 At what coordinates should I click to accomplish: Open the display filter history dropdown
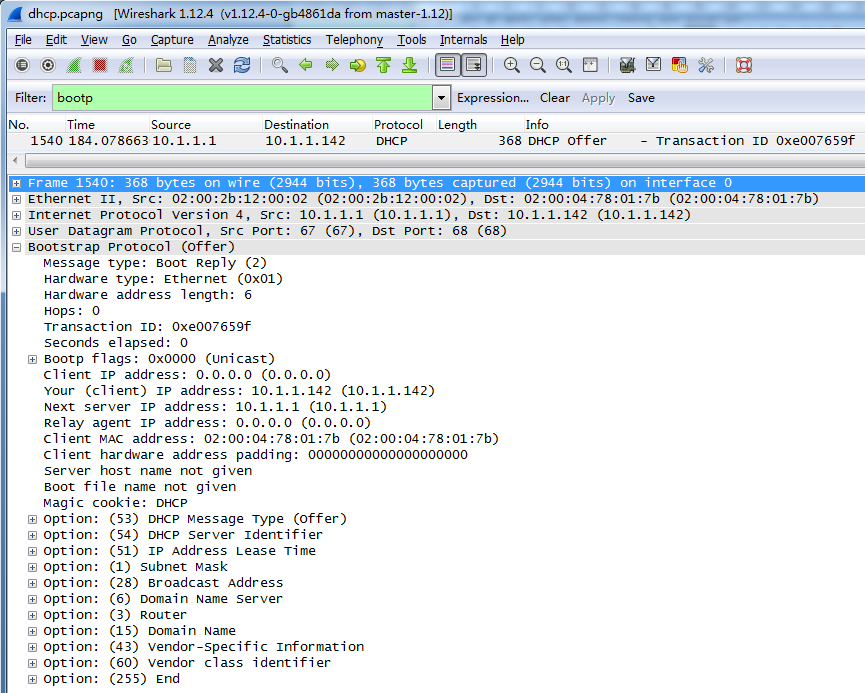pos(441,98)
